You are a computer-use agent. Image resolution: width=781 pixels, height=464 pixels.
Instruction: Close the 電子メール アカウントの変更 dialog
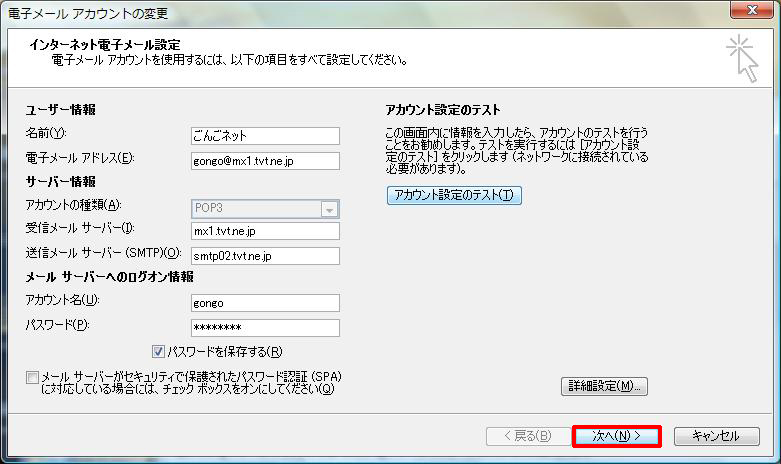click(752, 10)
